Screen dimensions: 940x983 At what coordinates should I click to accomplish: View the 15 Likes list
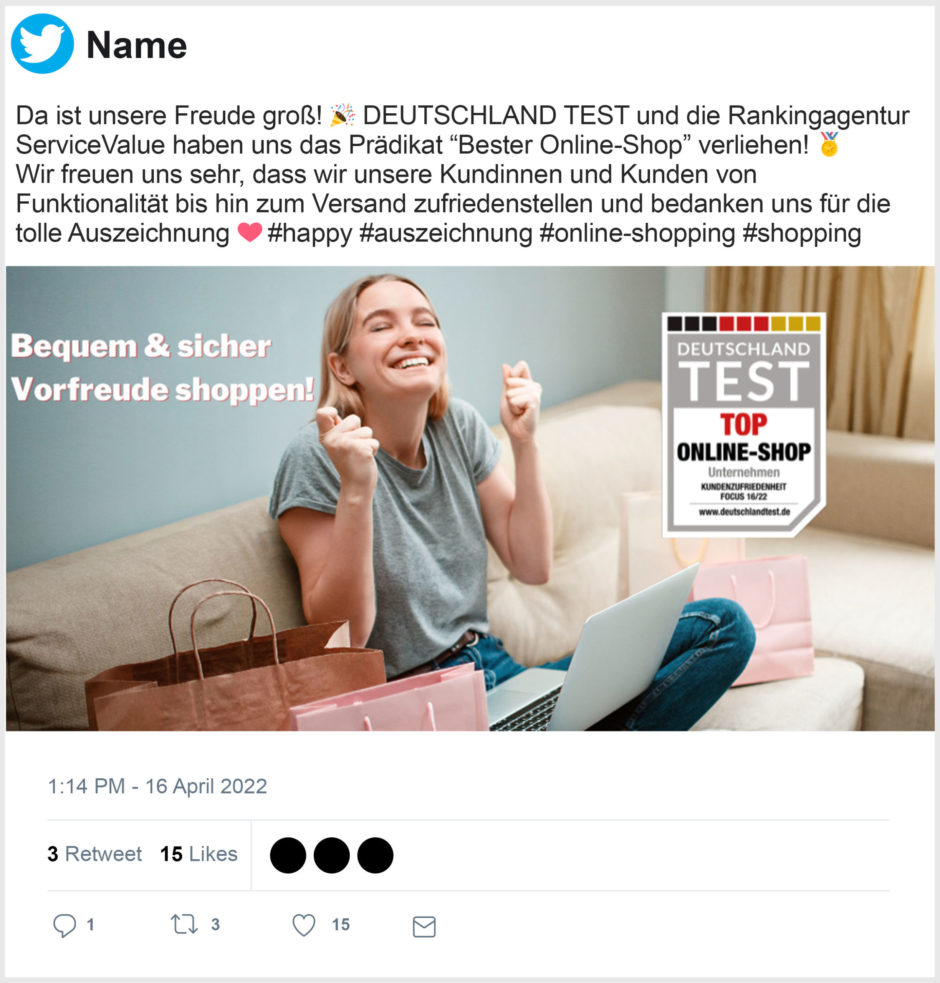[x=199, y=854]
